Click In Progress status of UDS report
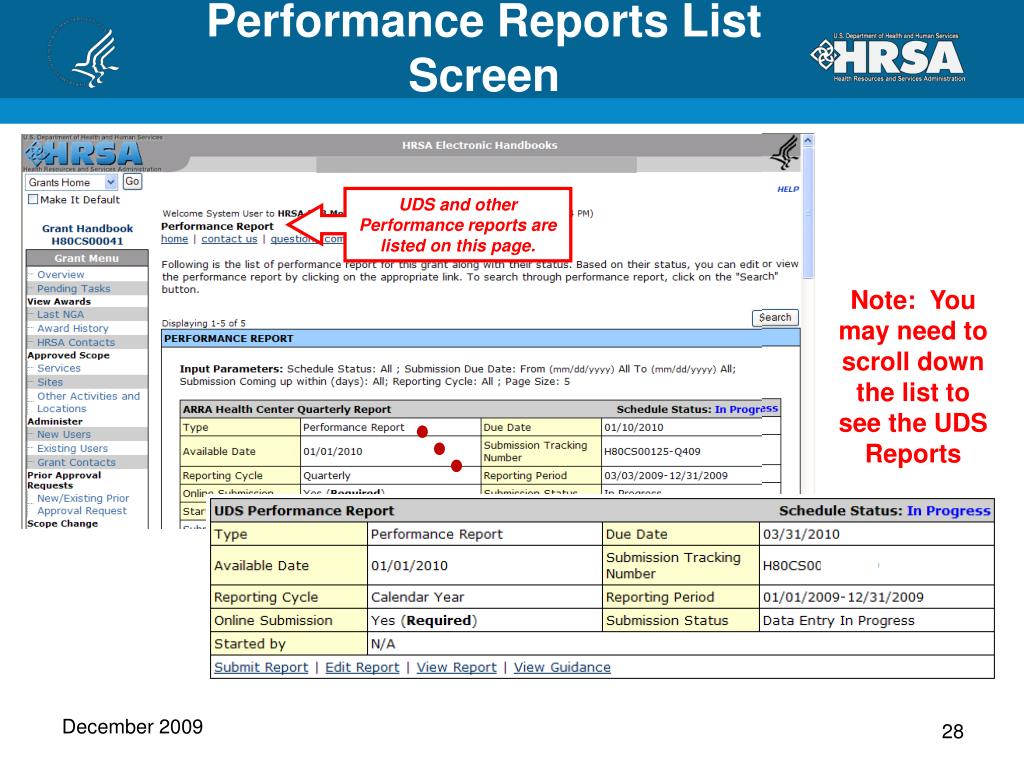The height and width of the screenshot is (768, 1024). pyautogui.click(x=949, y=511)
